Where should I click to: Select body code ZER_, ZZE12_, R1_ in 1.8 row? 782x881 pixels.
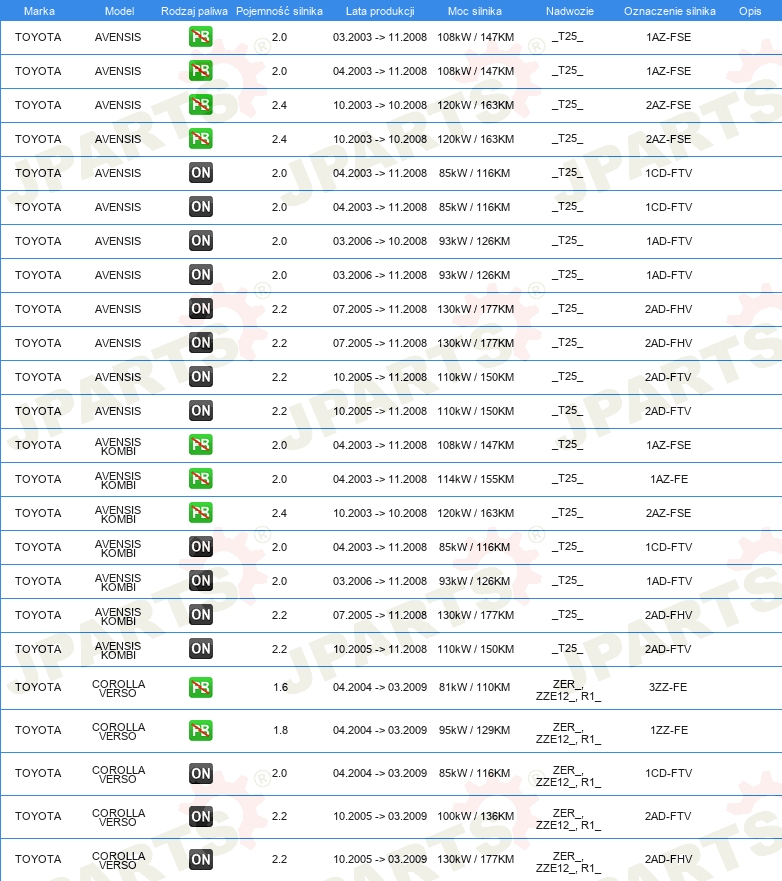[x=568, y=733]
